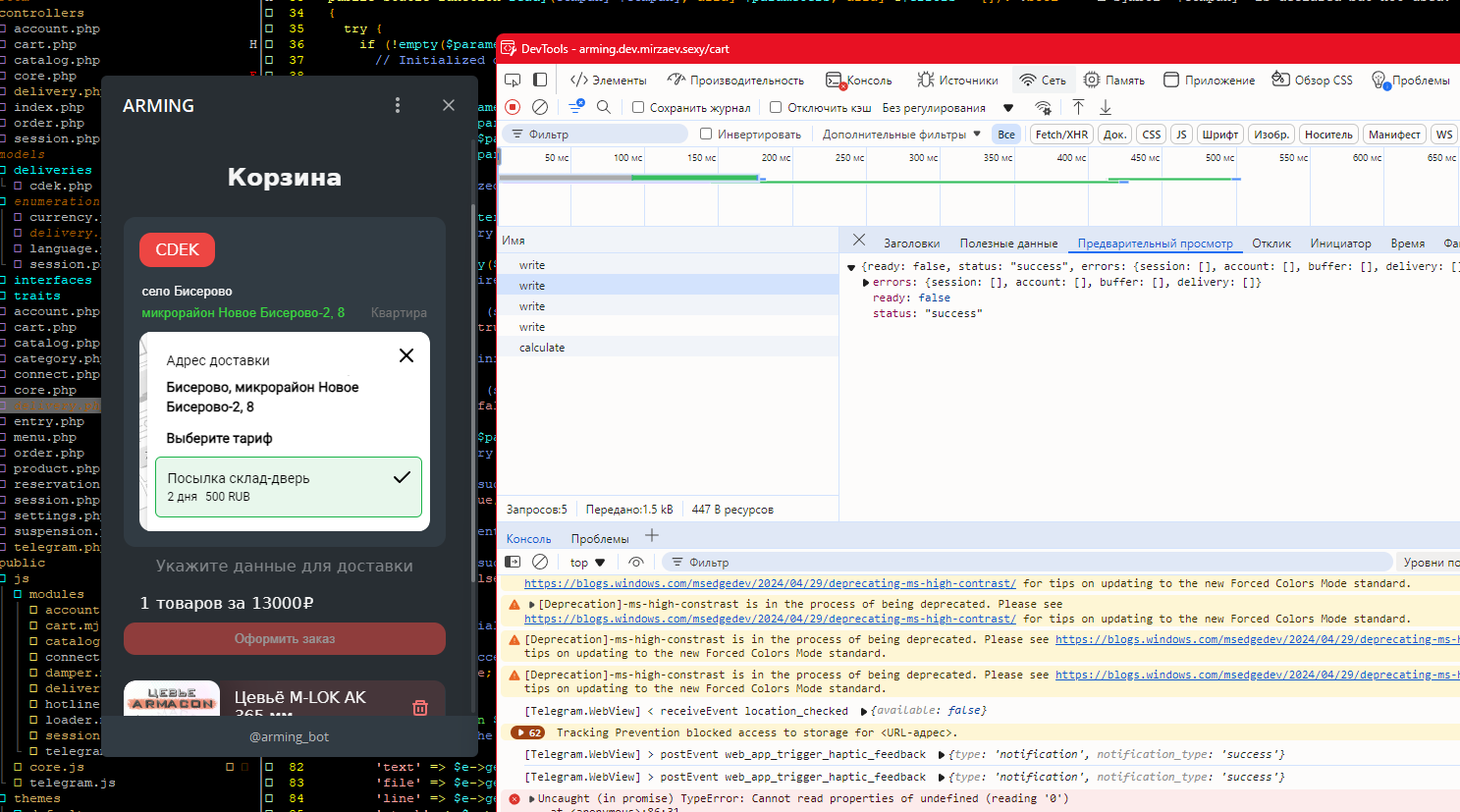Expand the first Deprecation warning message

pyautogui.click(x=532, y=604)
